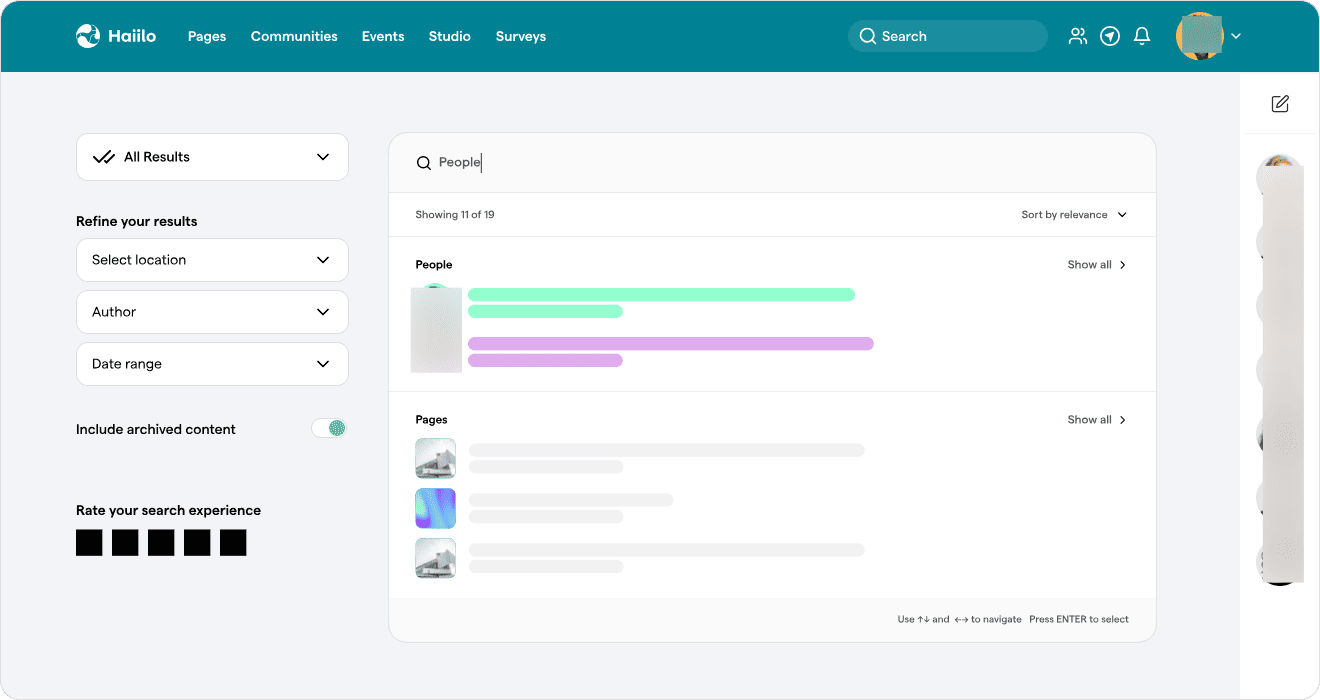Show all Pages results

1097,420
